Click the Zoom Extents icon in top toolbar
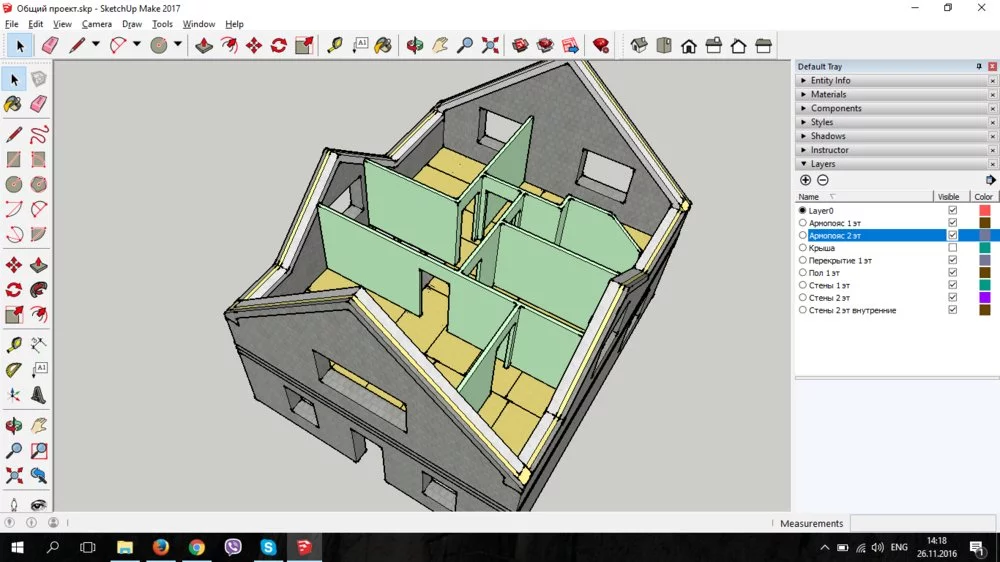 point(490,45)
